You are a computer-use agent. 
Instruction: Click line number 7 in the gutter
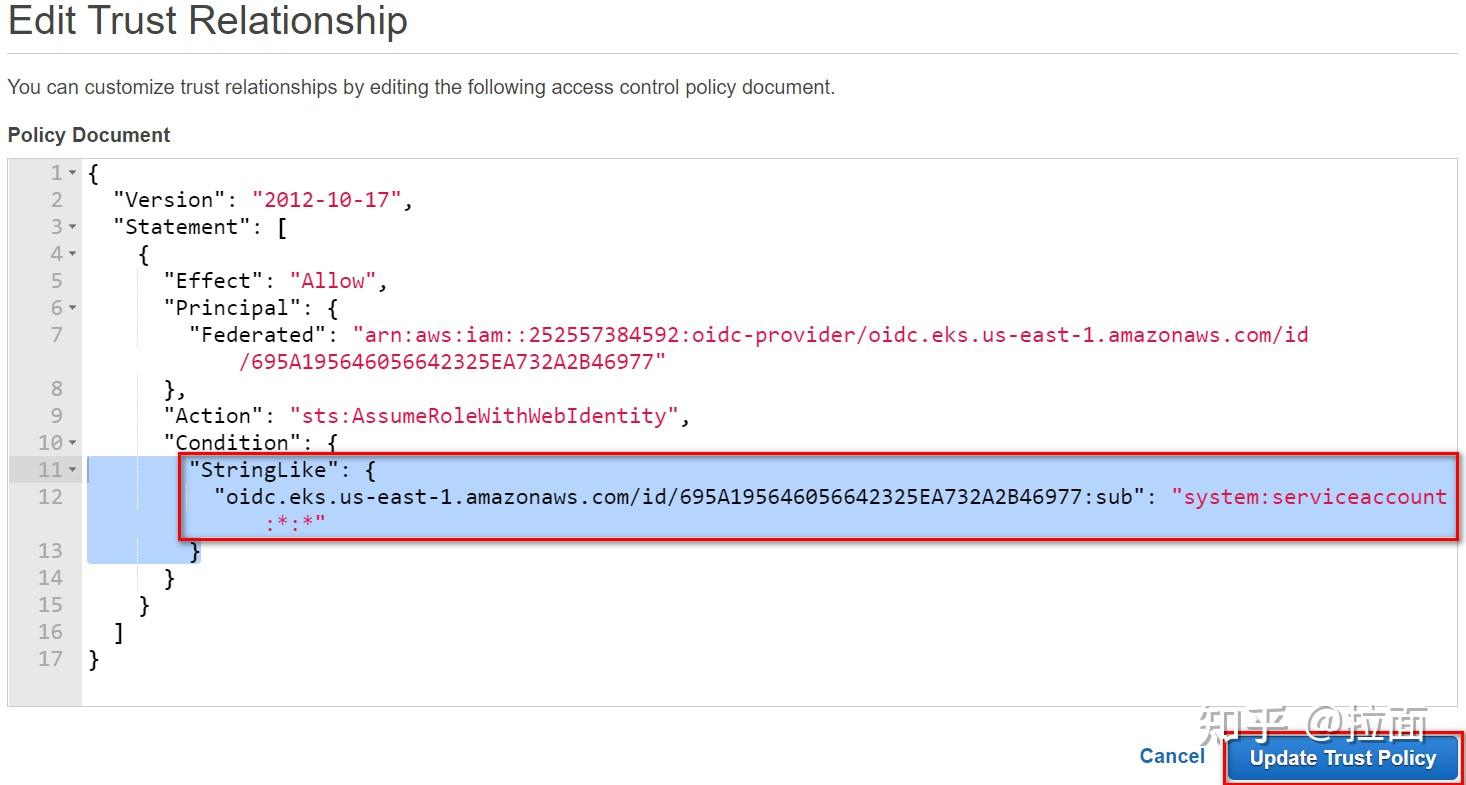(x=57, y=335)
